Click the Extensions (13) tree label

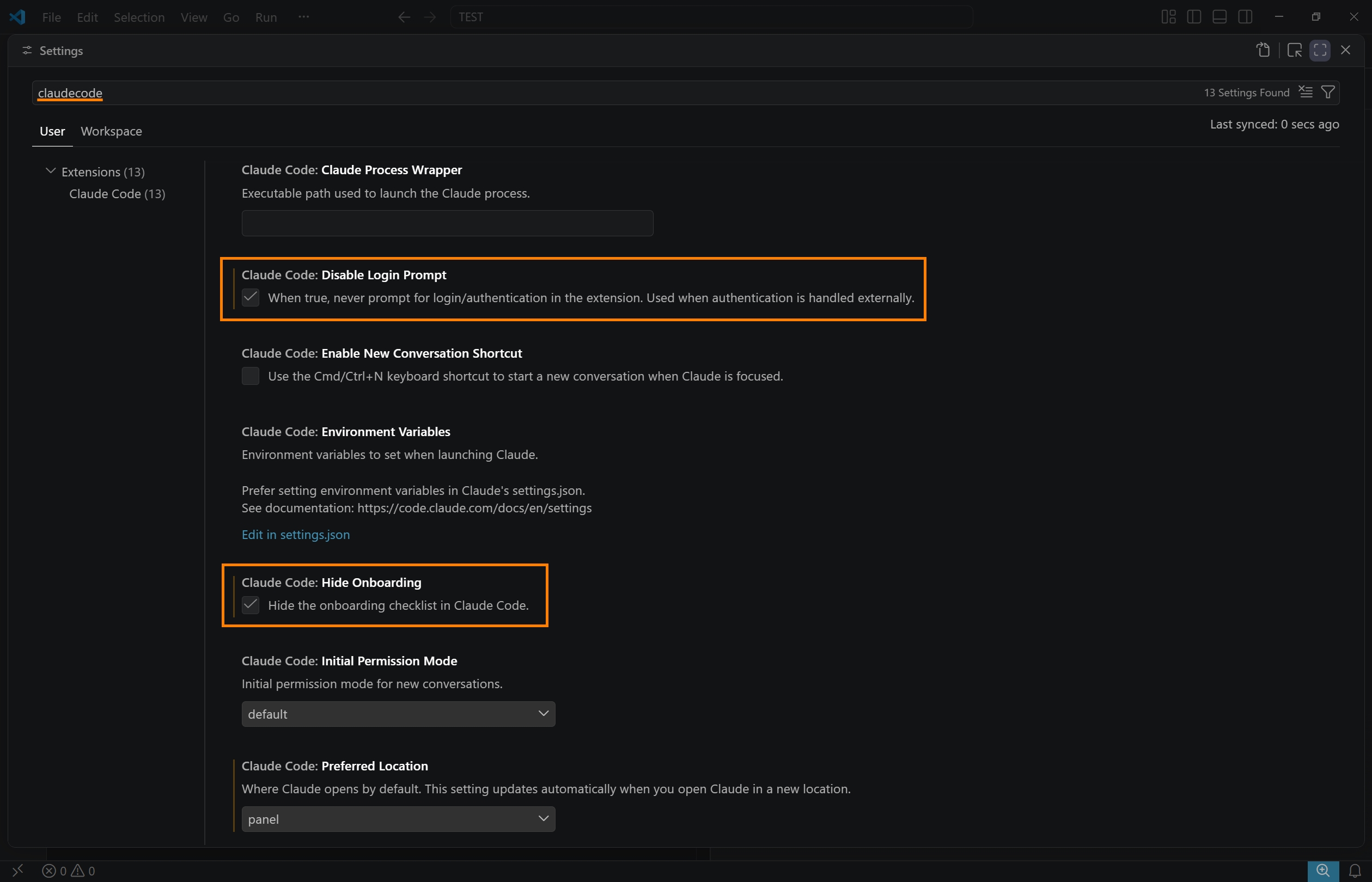103,172
